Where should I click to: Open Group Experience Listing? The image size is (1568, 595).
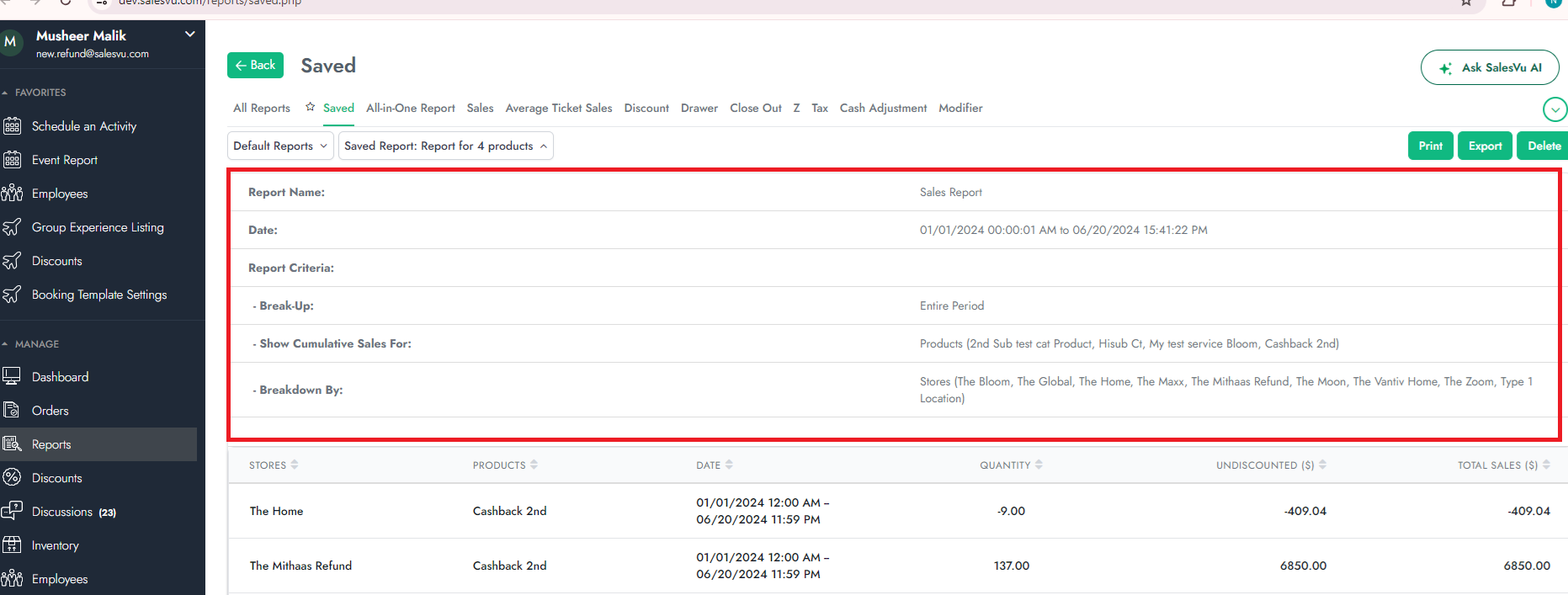click(98, 227)
